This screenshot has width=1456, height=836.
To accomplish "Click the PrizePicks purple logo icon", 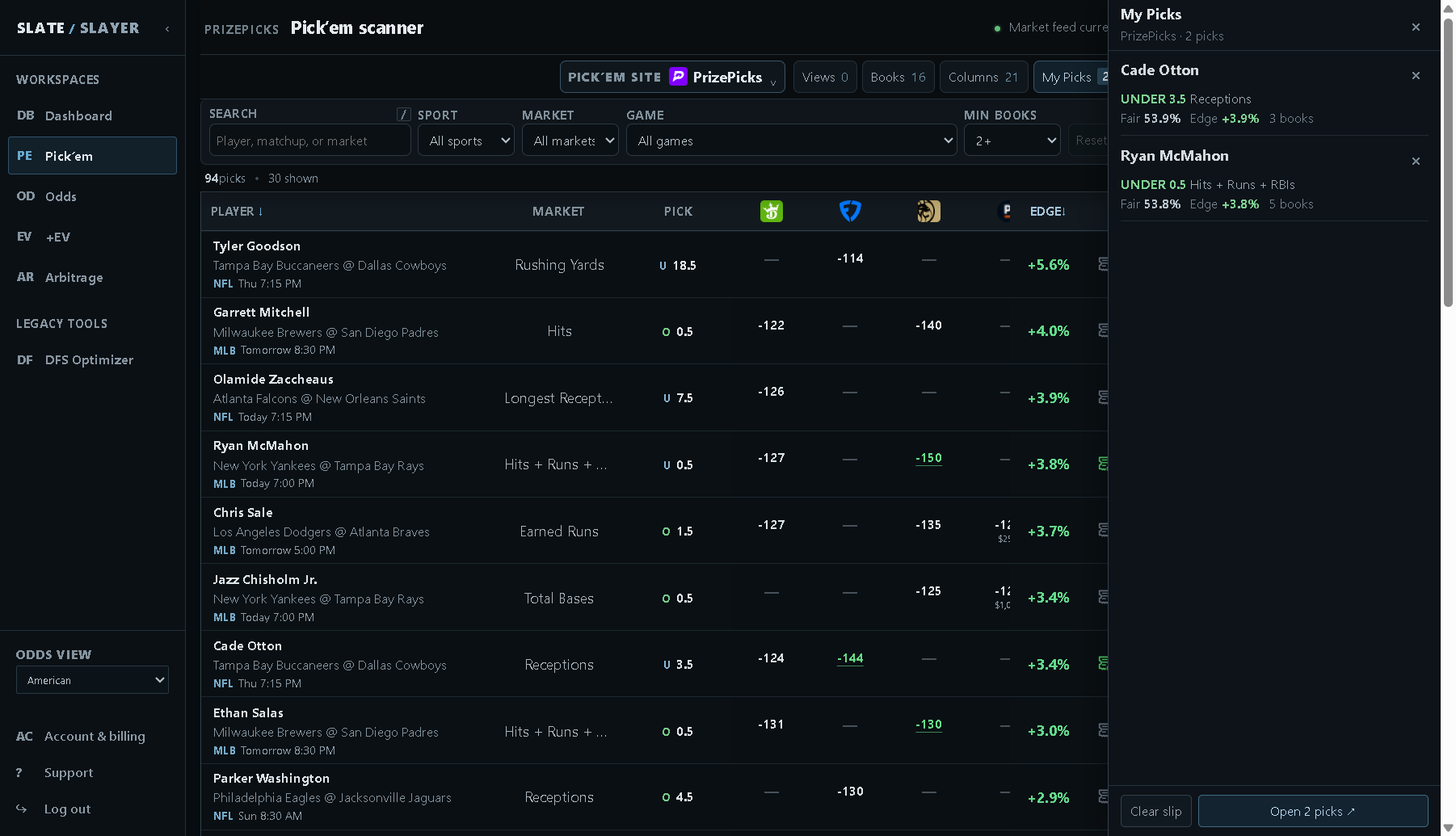I will coord(679,77).
